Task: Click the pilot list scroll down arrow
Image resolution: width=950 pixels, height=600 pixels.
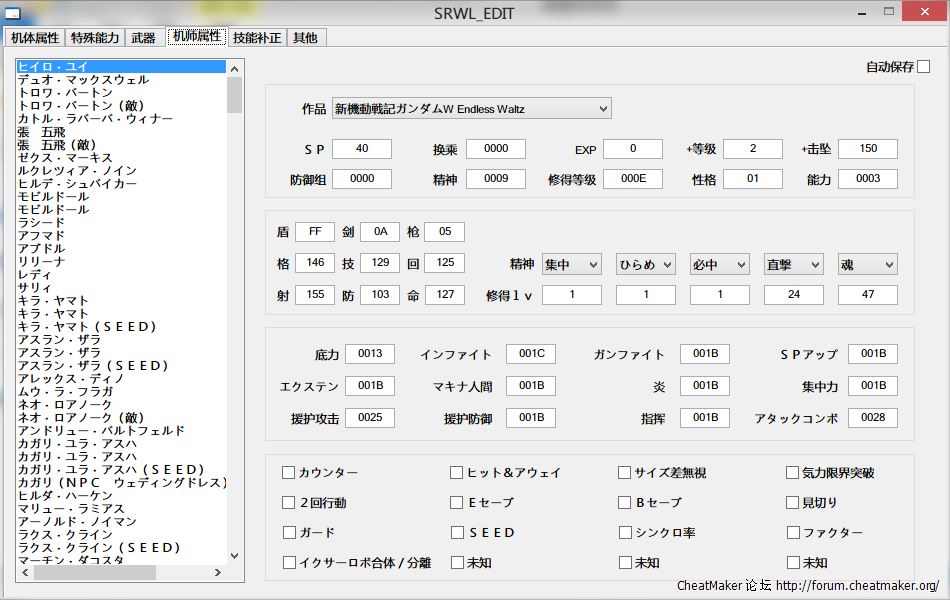Action: pyautogui.click(x=235, y=556)
